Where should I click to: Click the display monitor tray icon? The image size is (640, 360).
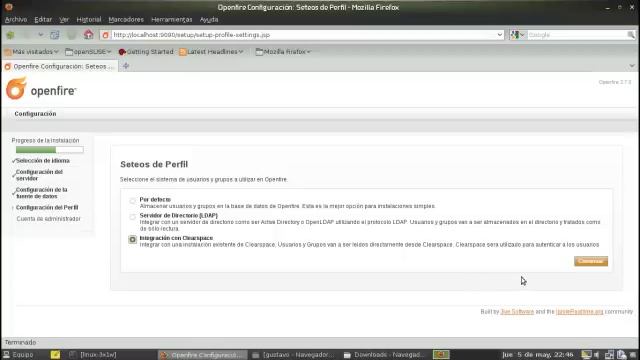586,355
